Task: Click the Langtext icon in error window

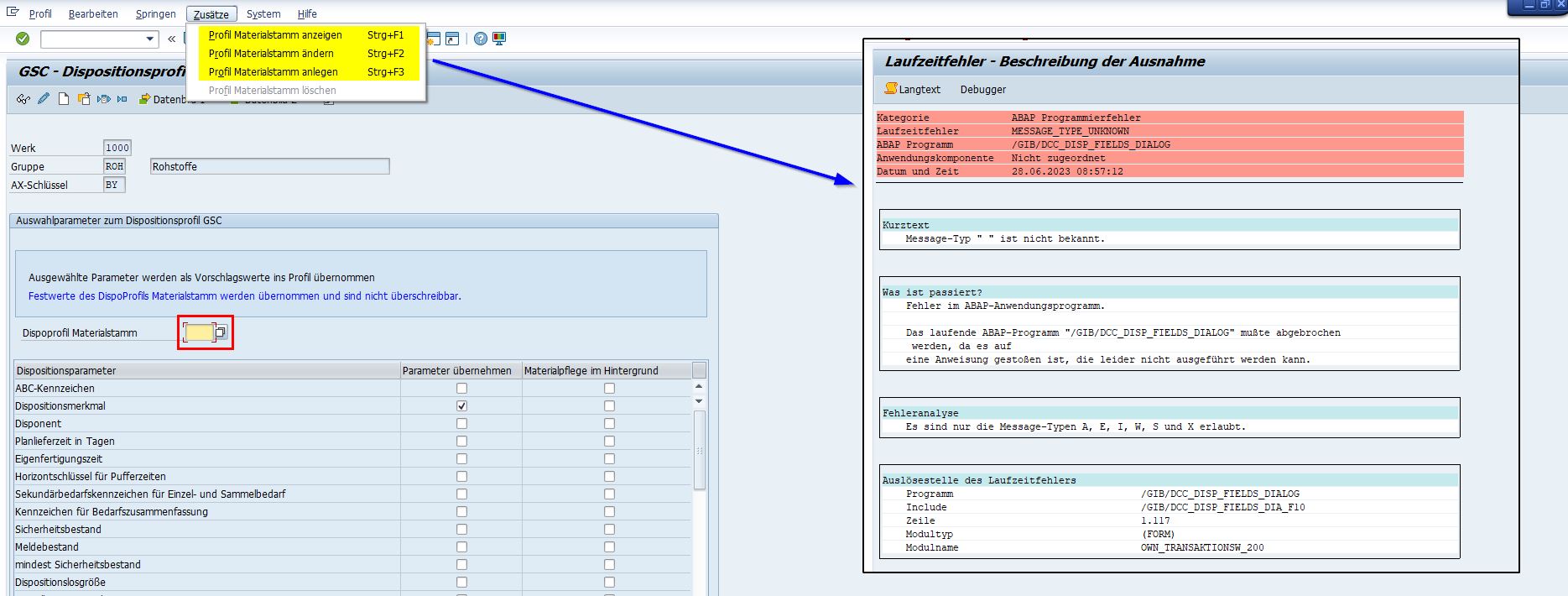Action: point(891,89)
